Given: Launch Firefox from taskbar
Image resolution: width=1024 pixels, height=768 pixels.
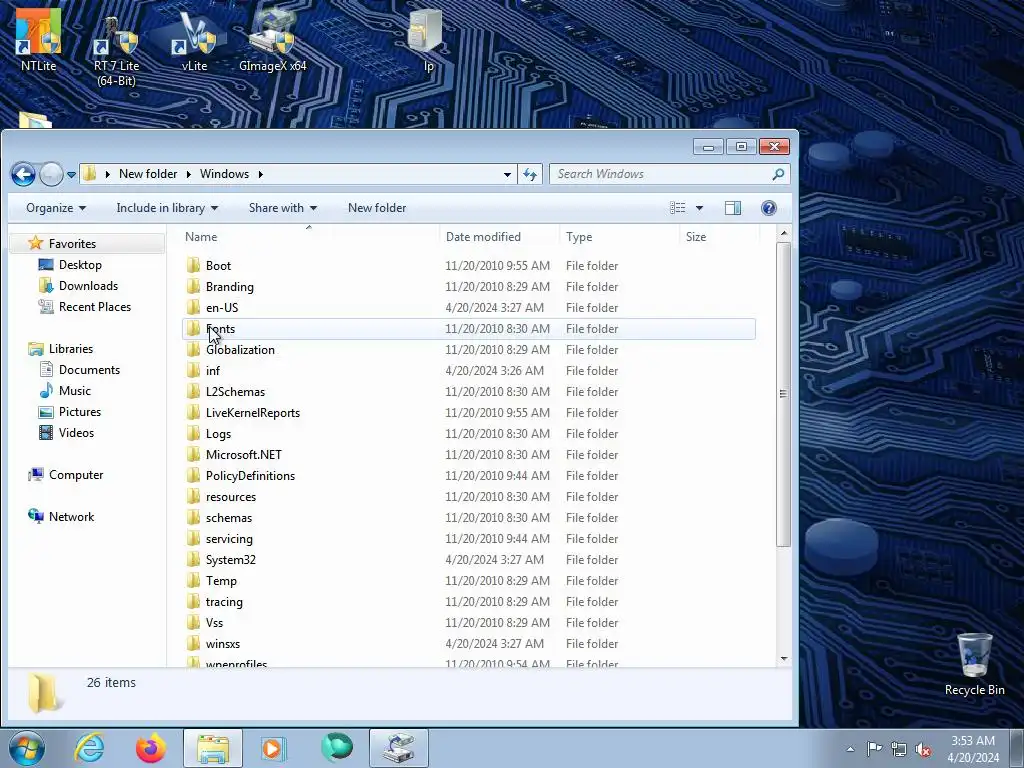Looking at the screenshot, I should pos(151,748).
